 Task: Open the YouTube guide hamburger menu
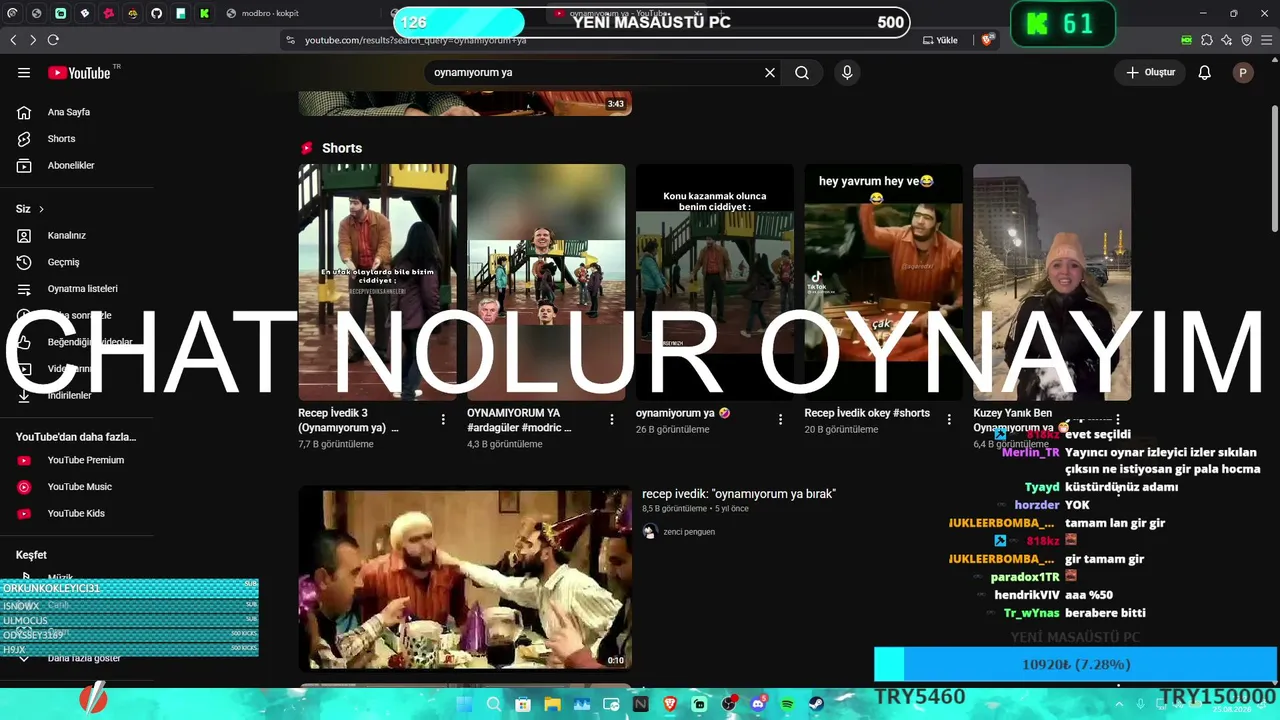pyautogui.click(x=24, y=73)
